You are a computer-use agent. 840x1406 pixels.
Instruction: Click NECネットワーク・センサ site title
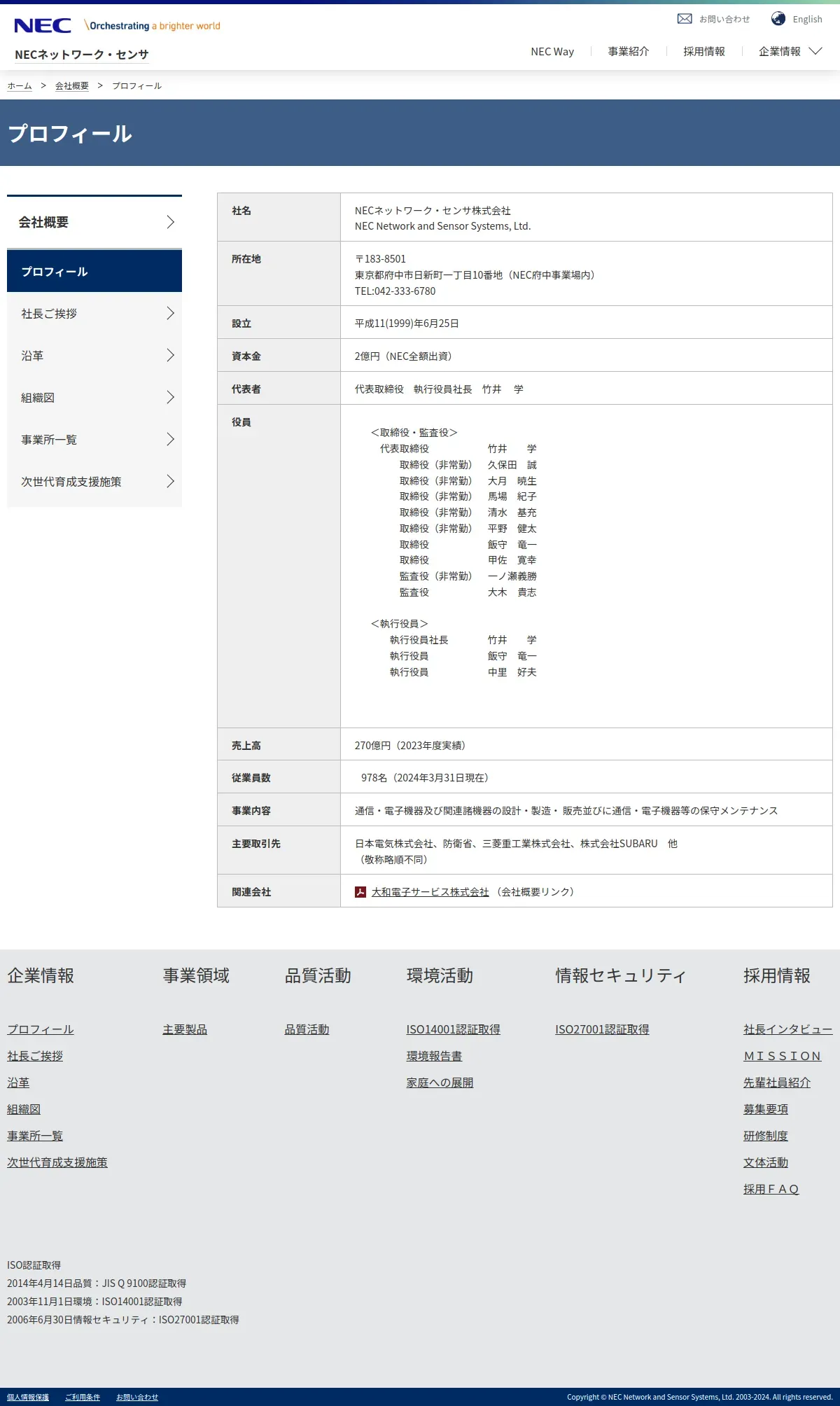click(x=82, y=54)
